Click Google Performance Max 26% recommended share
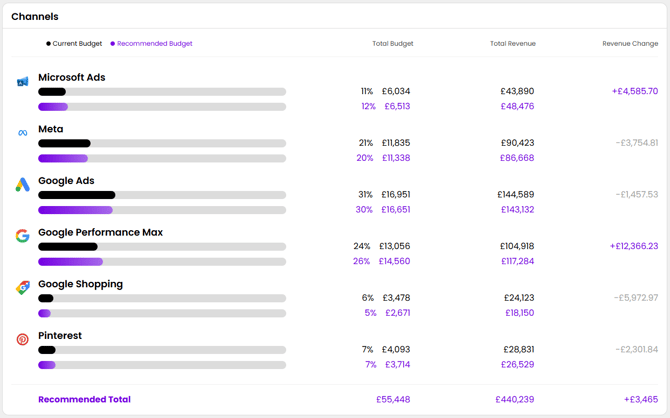 pyautogui.click(x=361, y=261)
